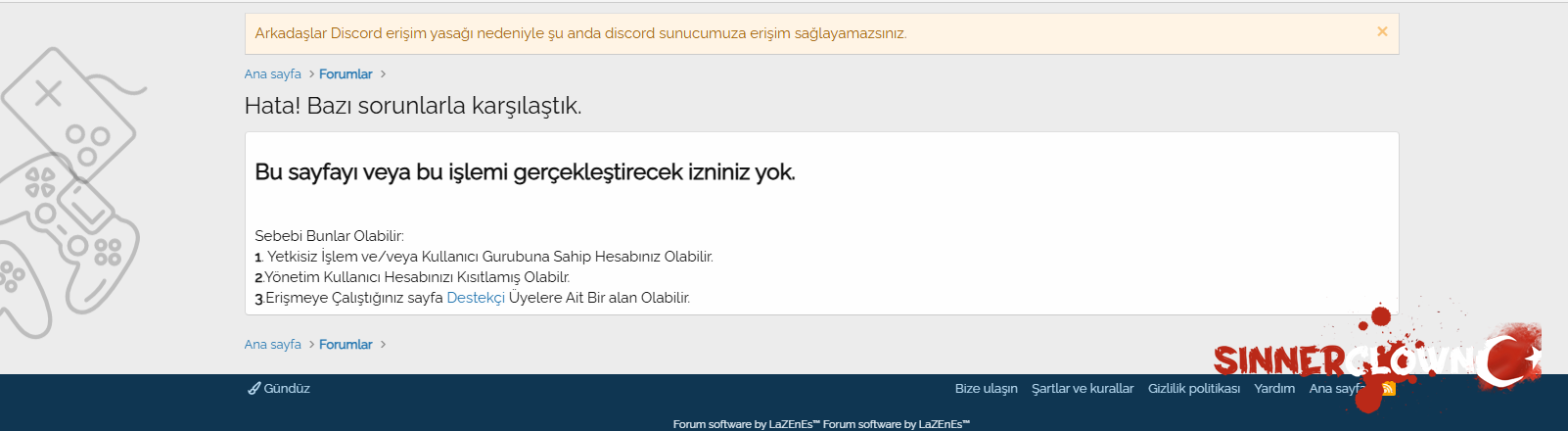Open Ana sayfa in the top breadcrumb
This screenshot has width=1568, height=431.
[272, 74]
